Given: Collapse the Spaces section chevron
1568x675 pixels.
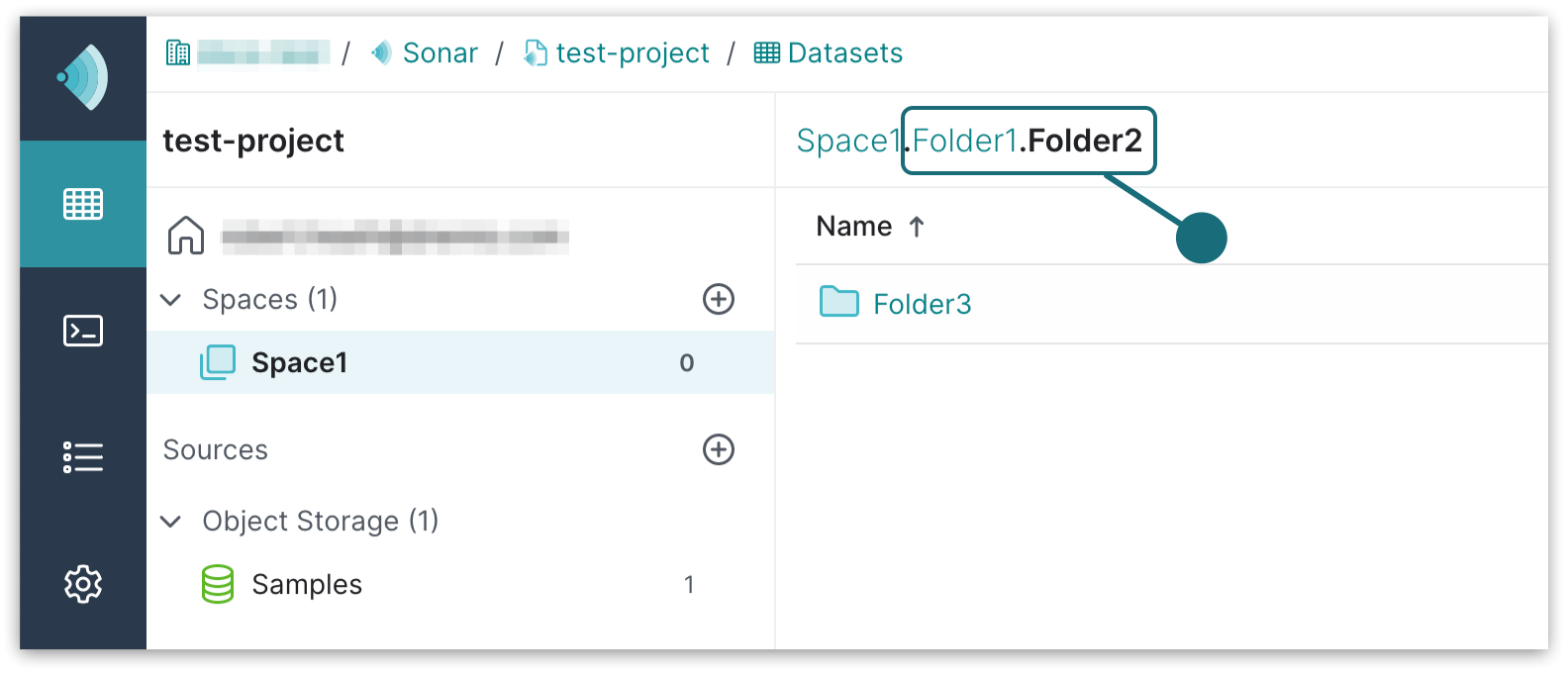Looking at the screenshot, I should coord(171,299).
